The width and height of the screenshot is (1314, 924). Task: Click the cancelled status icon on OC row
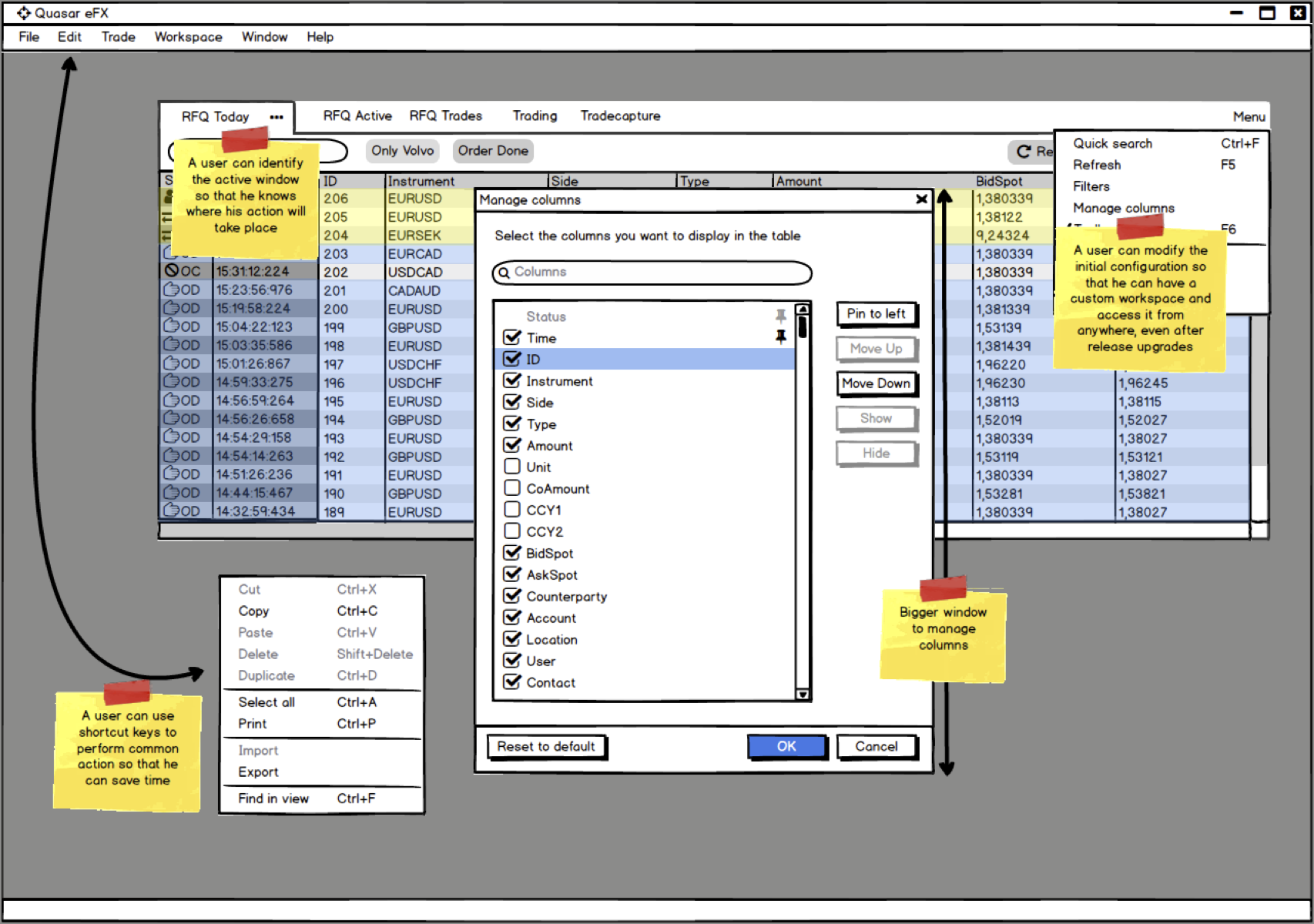[x=171, y=270]
